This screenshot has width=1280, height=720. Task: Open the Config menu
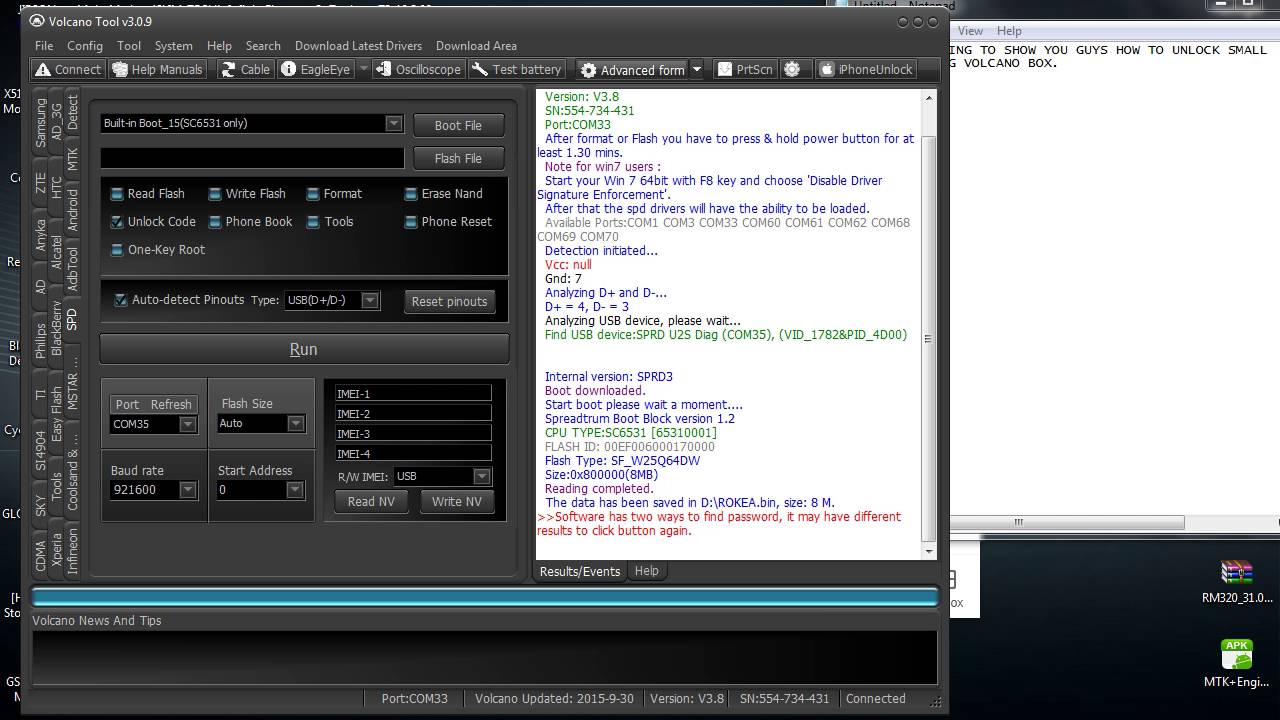tap(85, 46)
